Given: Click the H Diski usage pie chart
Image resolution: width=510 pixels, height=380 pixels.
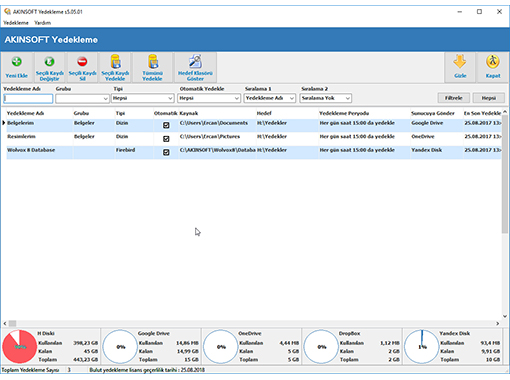Looking at the screenshot, I should pyautogui.click(x=19, y=347).
